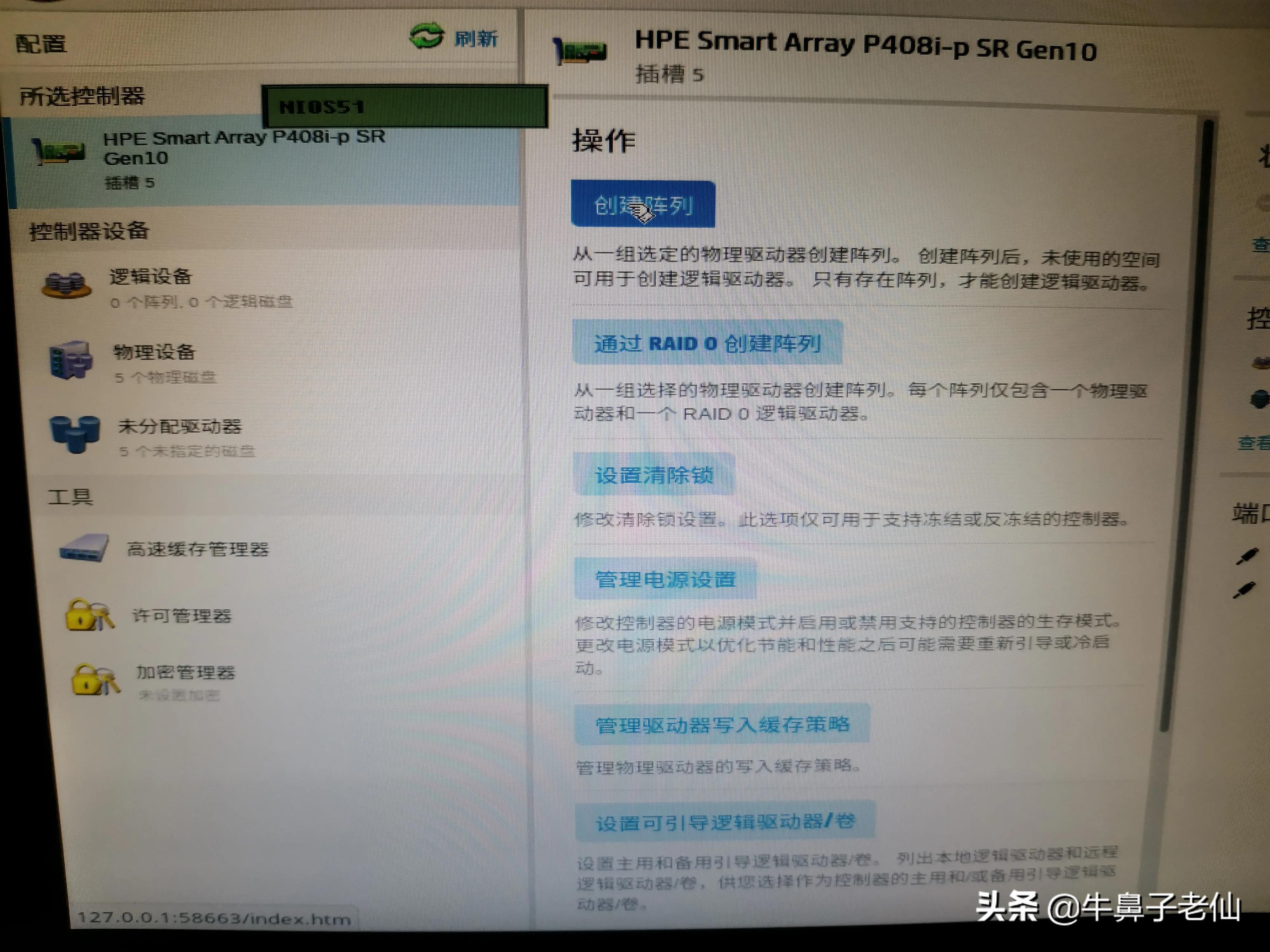Click the 创建阵列 create array button
The height and width of the screenshot is (952, 1270).
tap(643, 204)
